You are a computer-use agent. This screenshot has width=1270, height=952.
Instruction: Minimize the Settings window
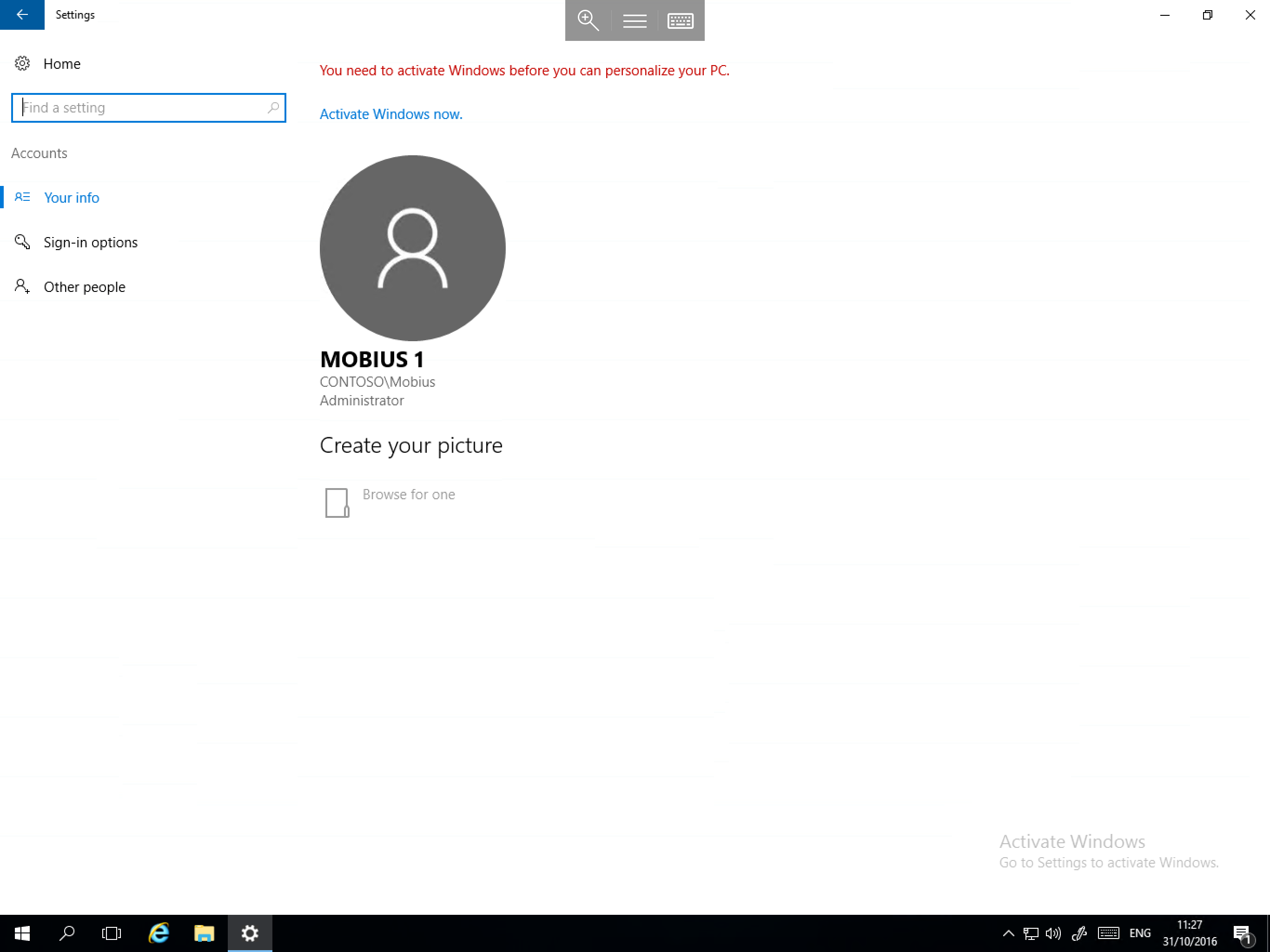1164,15
